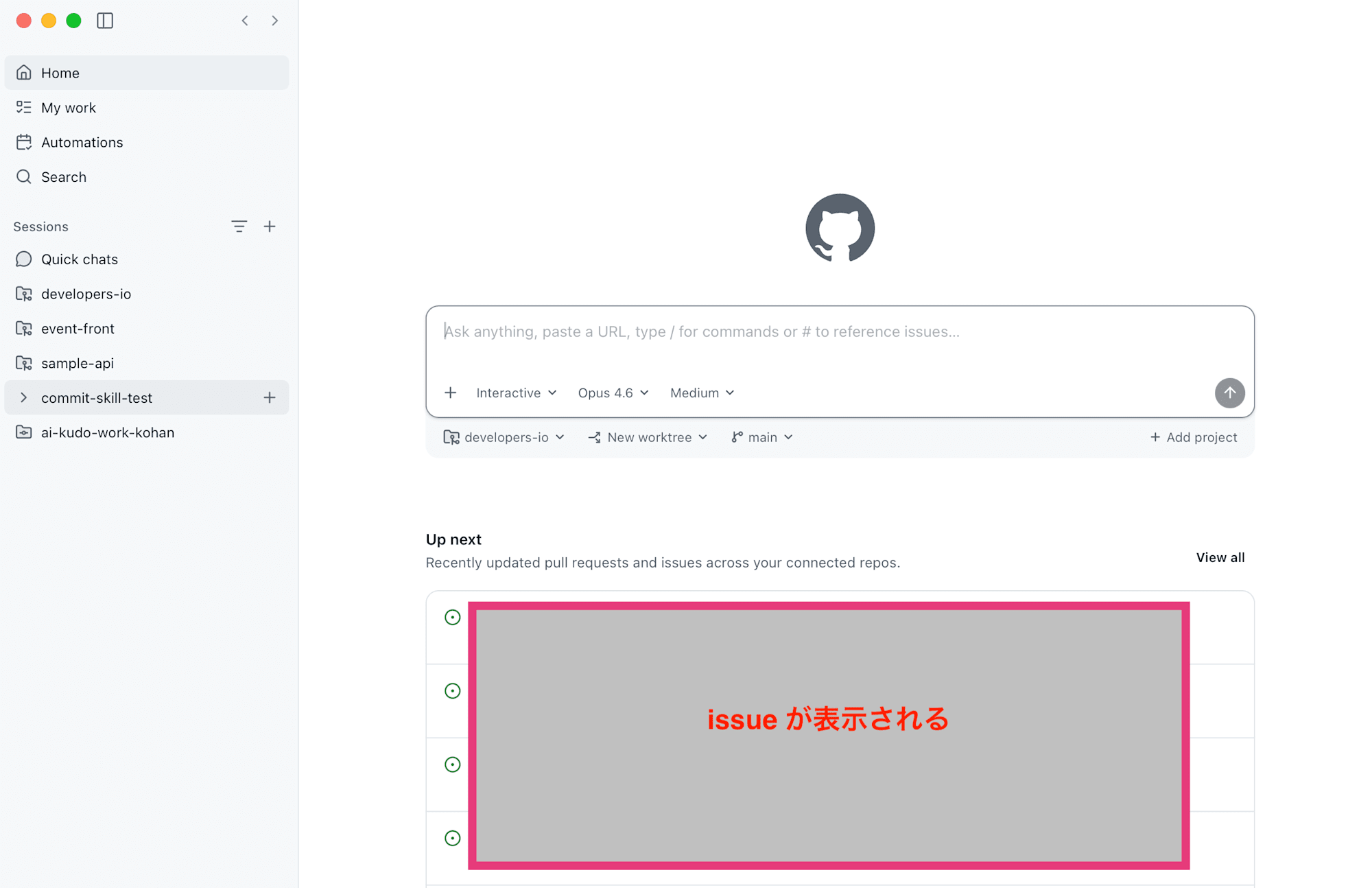
Task: Open the ai-kudo-work-kohan session
Action: pyautogui.click(x=147, y=432)
